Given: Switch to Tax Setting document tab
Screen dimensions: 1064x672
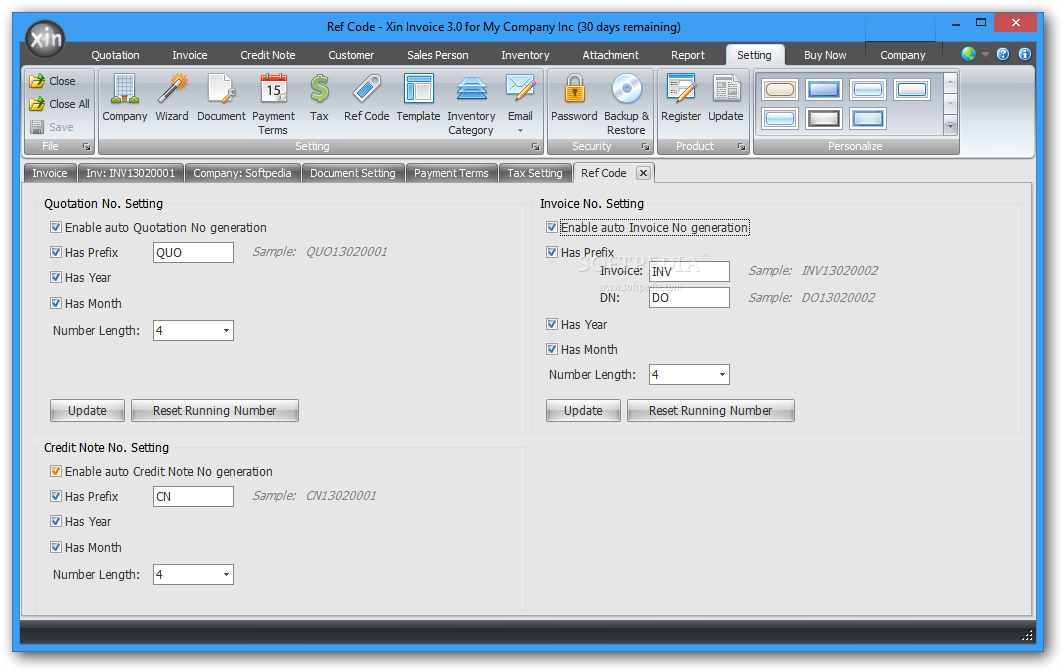Looking at the screenshot, I should click(x=535, y=173).
